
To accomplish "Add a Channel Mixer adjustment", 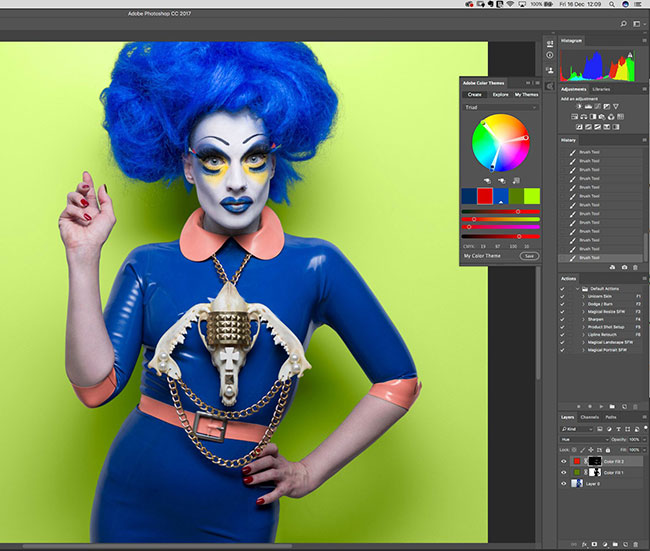I will [611, 117].
